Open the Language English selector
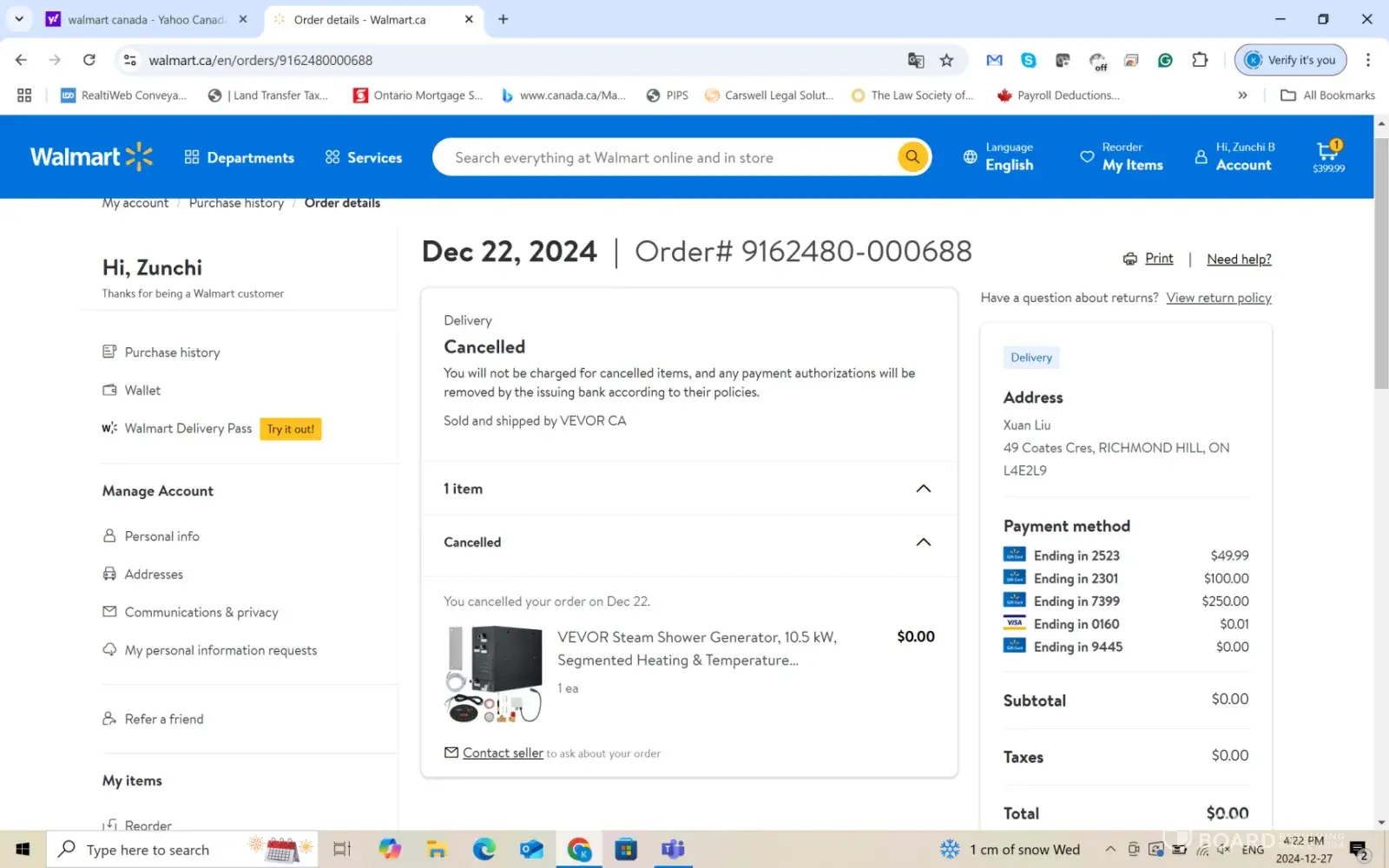 (x=998, y=157)
